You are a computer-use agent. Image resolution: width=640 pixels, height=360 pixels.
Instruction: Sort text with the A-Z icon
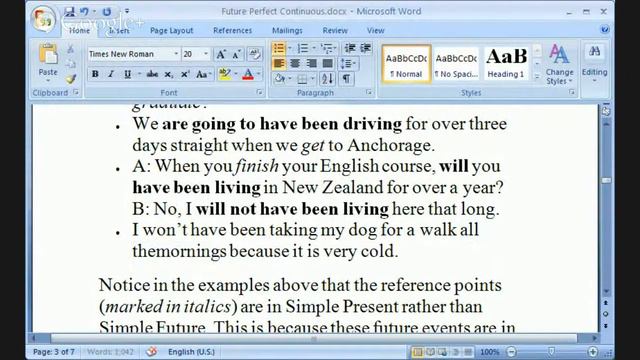click(327, 78)
